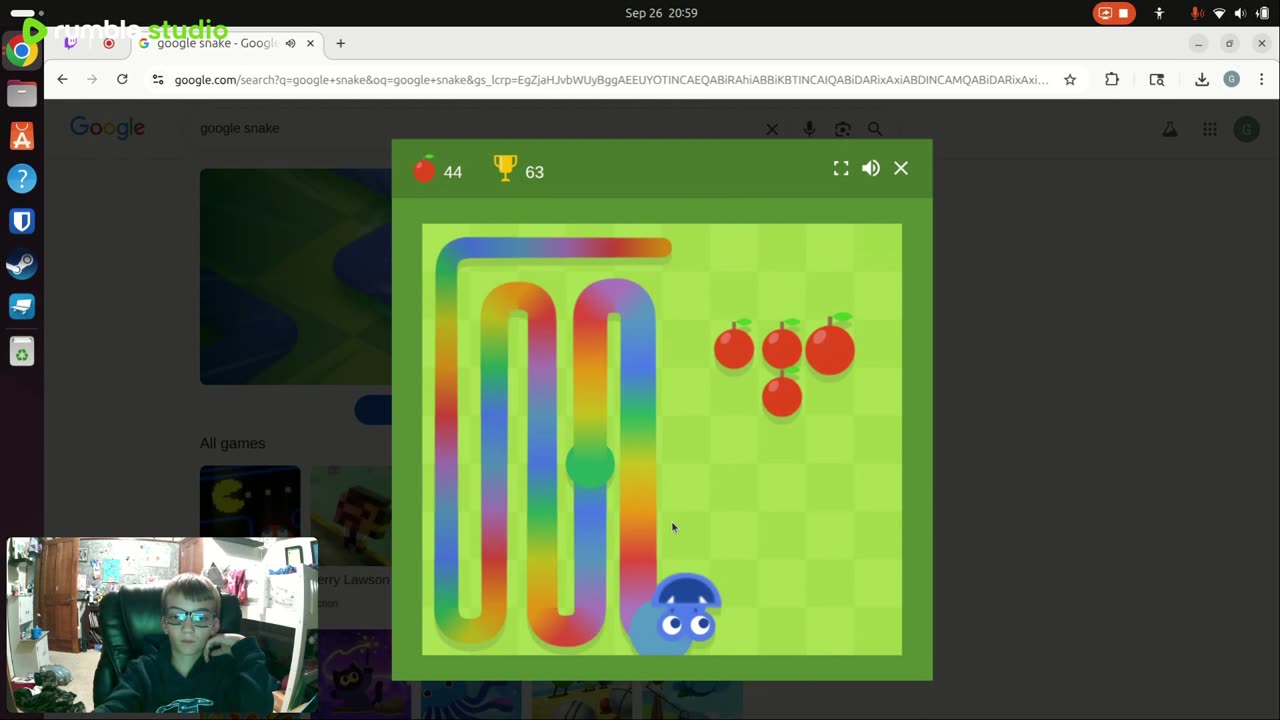
Task: Close the google snake tab
Action: coord(311,44)
